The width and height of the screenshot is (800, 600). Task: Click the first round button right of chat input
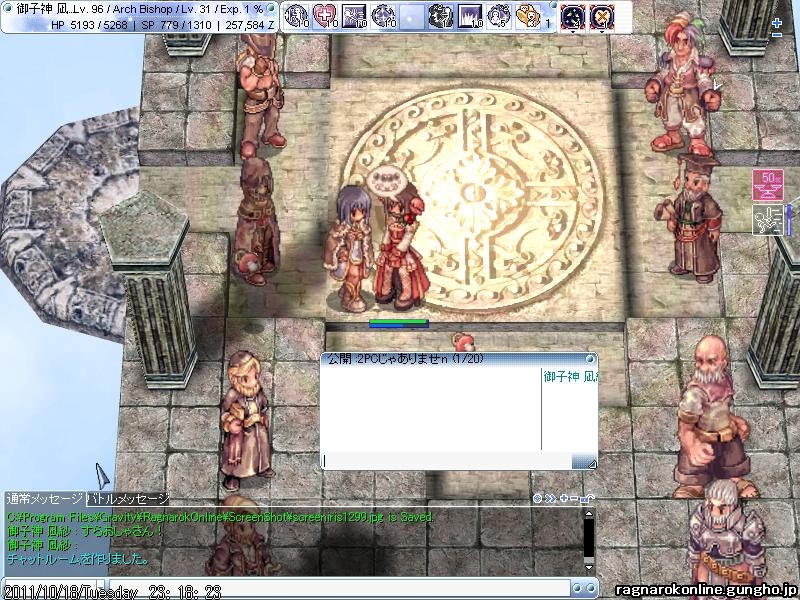(577, 588)
